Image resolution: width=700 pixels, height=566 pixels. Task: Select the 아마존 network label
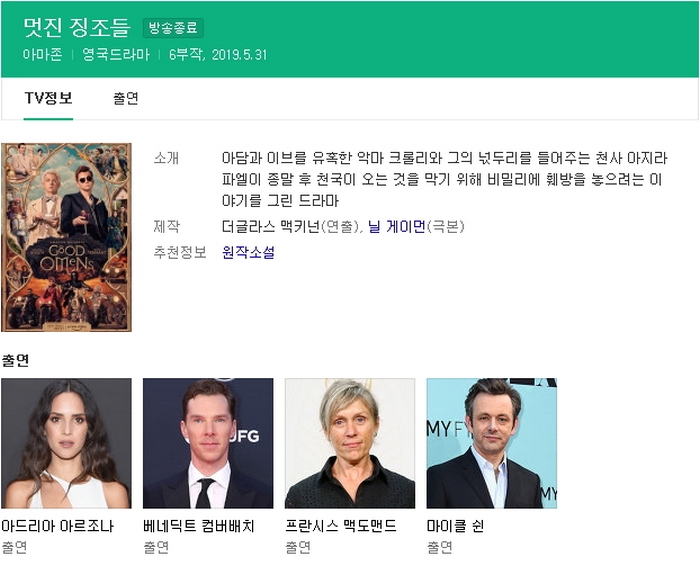tap(42, 54)
